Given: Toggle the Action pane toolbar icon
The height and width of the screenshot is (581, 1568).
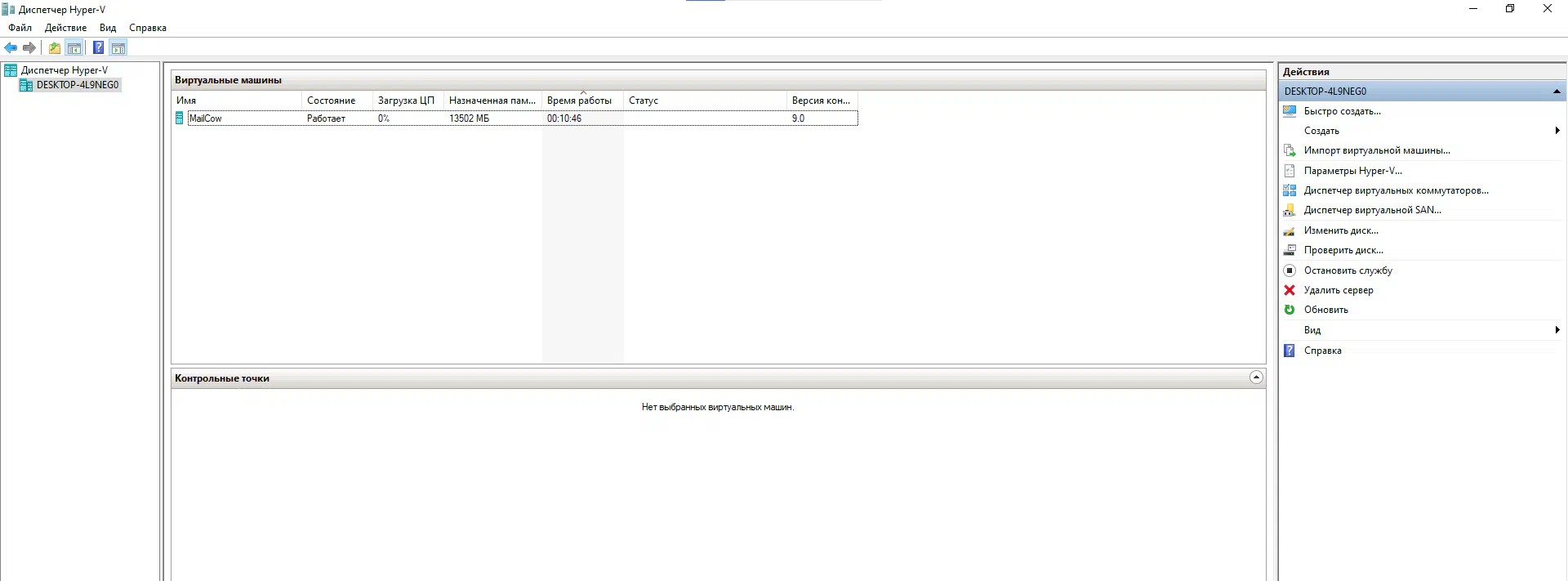Looking at the screenshot, I should click(x=118, y=48).
